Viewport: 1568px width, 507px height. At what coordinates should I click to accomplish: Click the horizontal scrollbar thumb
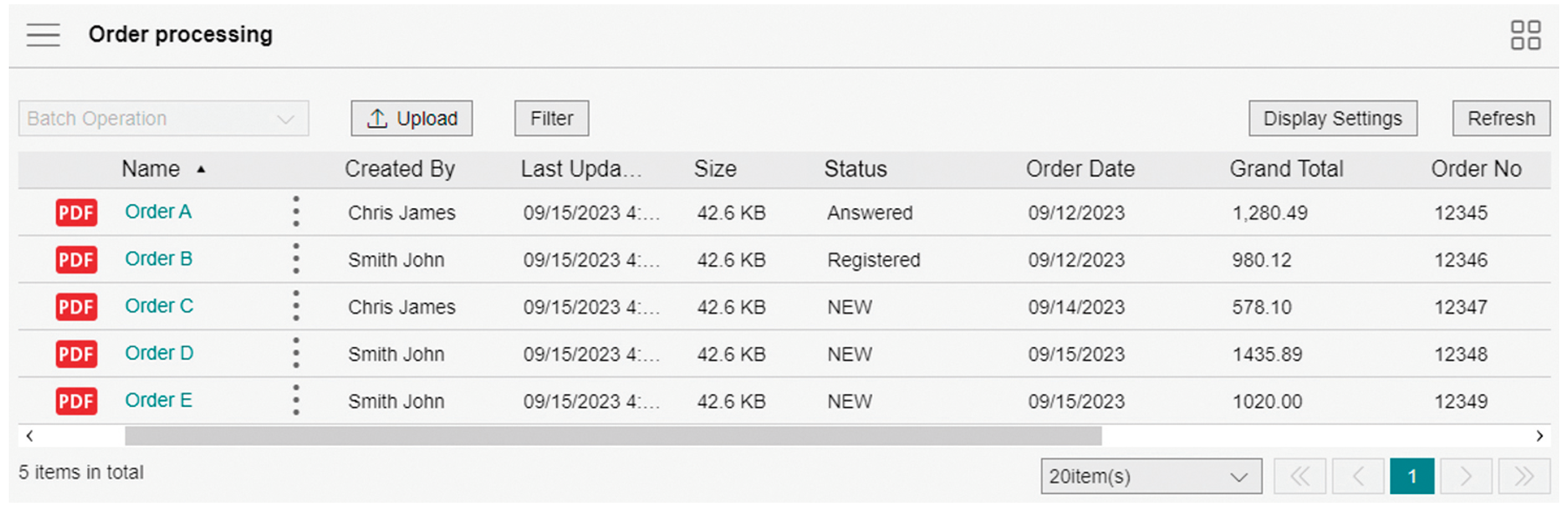[612, 436]
